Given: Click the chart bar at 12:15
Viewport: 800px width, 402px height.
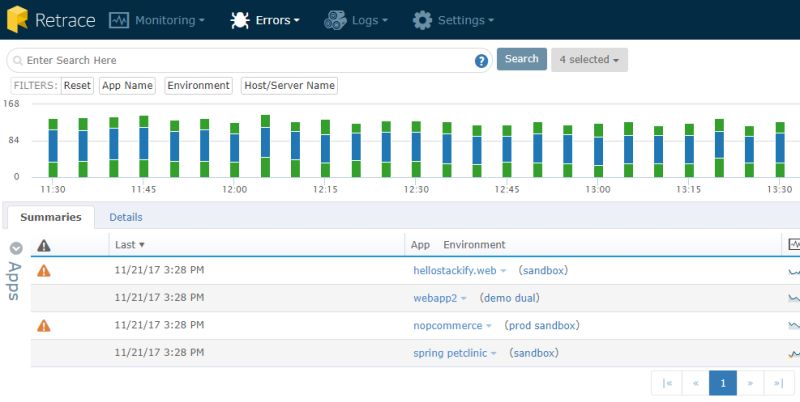Looking at the screenshot, I should pos(326,148).
